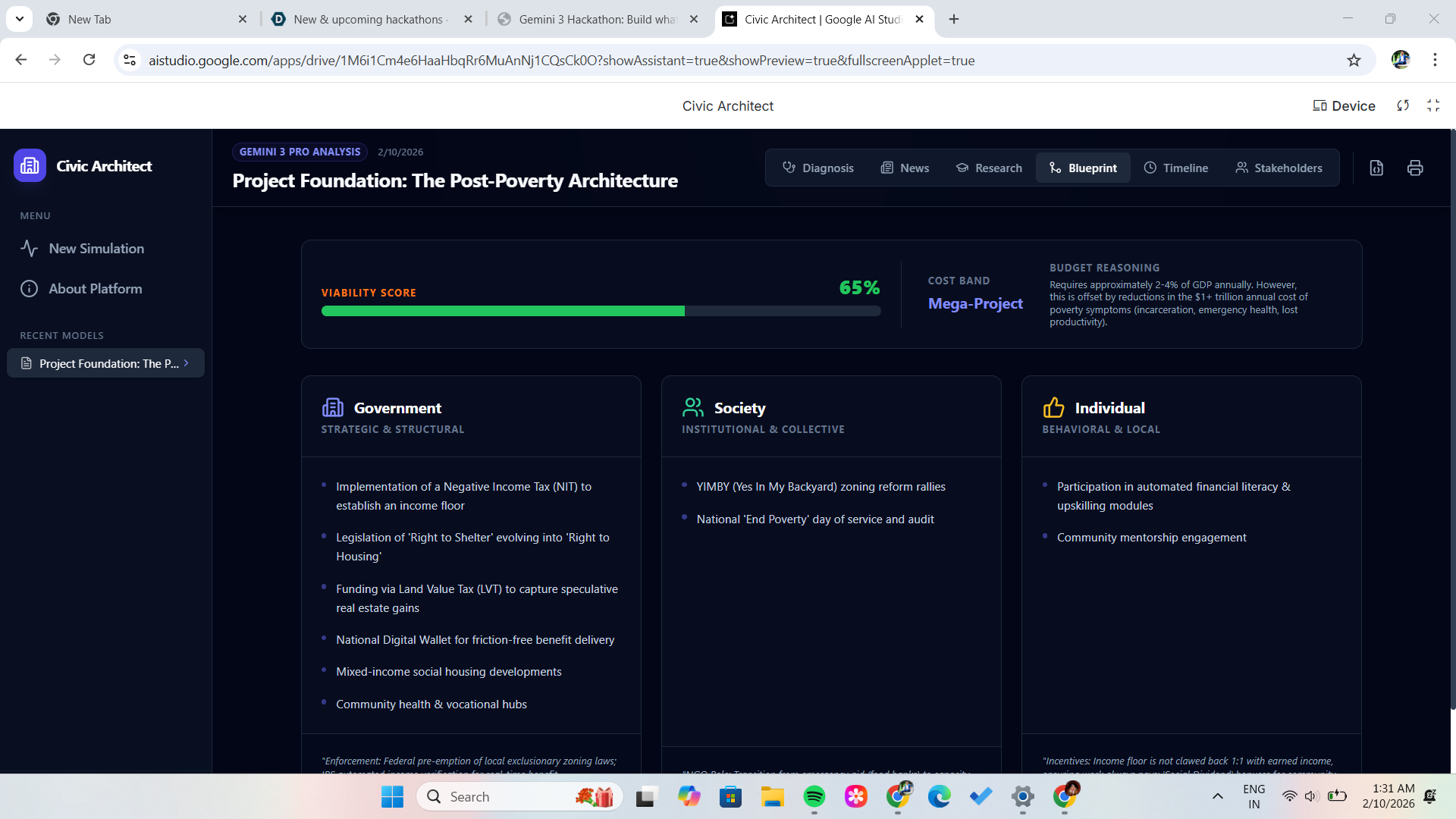Click the Individual thumbs-up icon
The image size is (1456, 819).
[1053, 408]
